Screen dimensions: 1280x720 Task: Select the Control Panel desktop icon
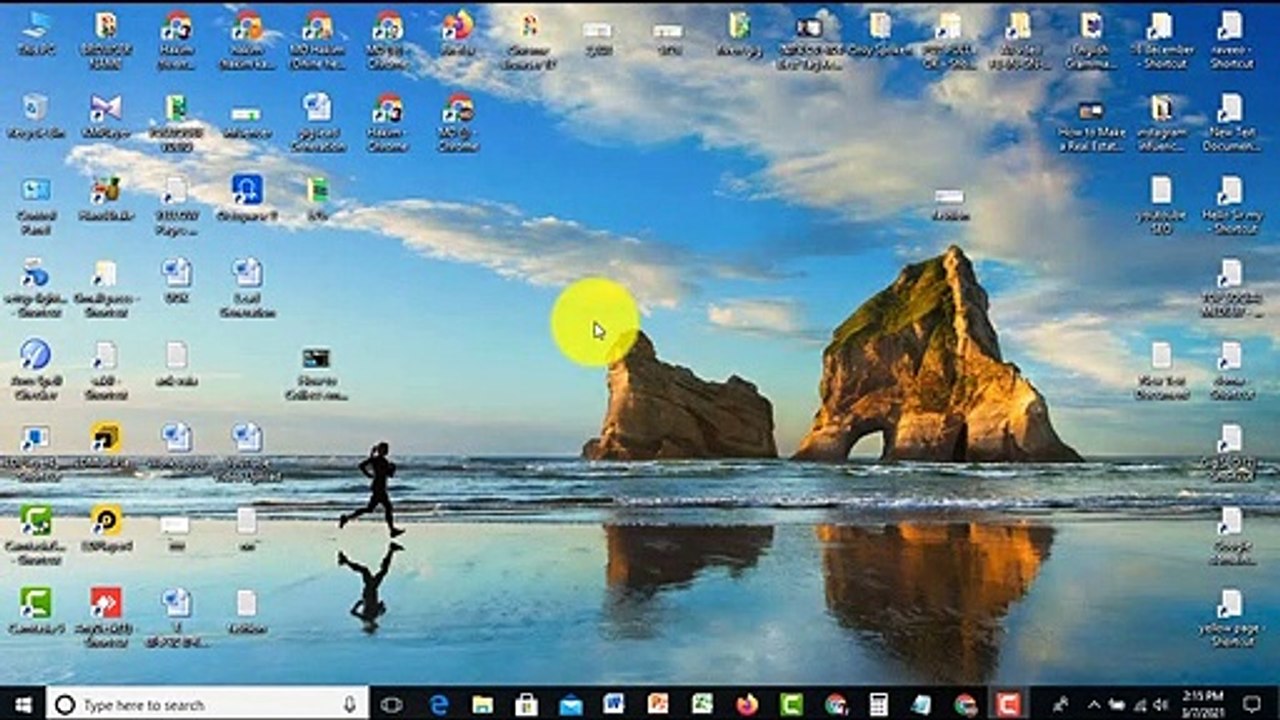pyautogui.click(x=35, y=205)
